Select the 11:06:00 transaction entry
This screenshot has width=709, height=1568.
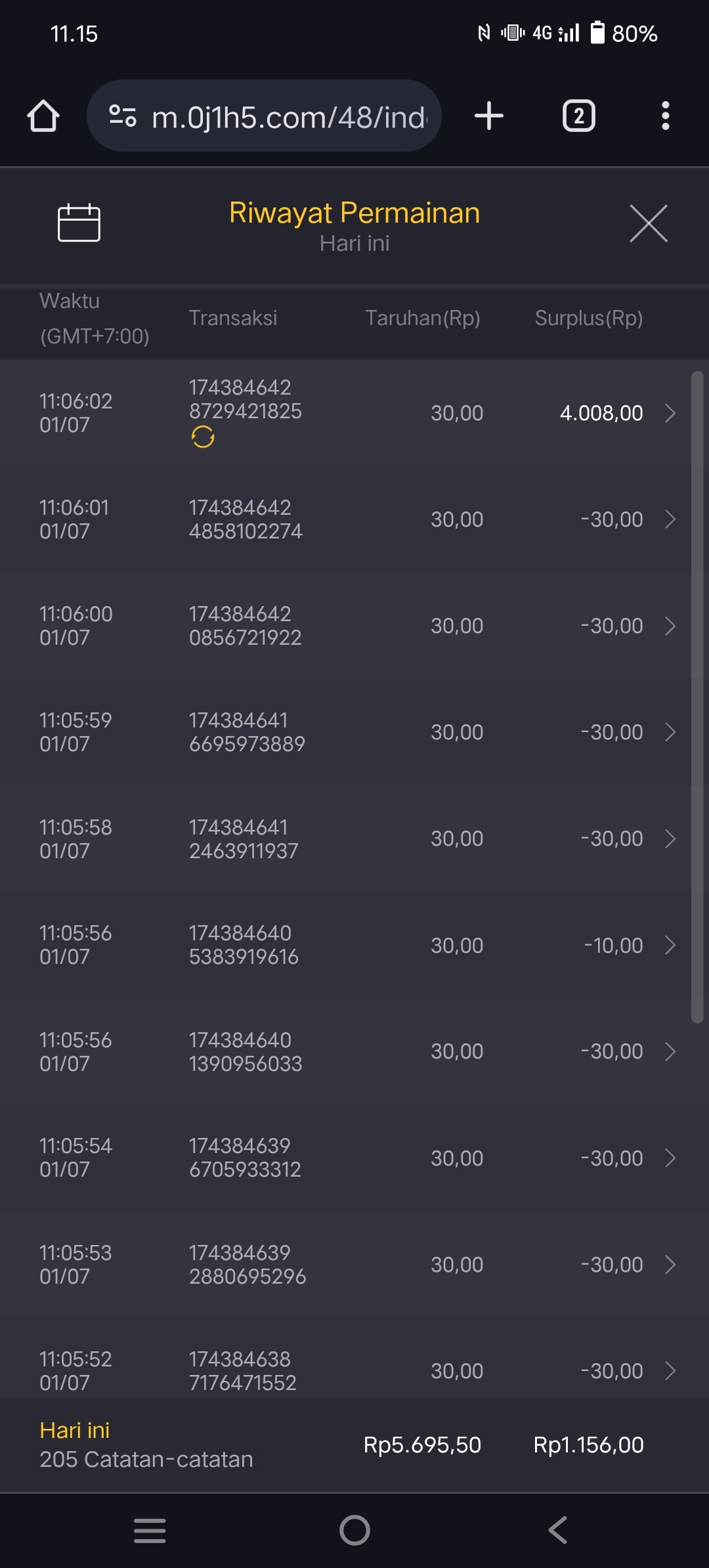[246, 626]
